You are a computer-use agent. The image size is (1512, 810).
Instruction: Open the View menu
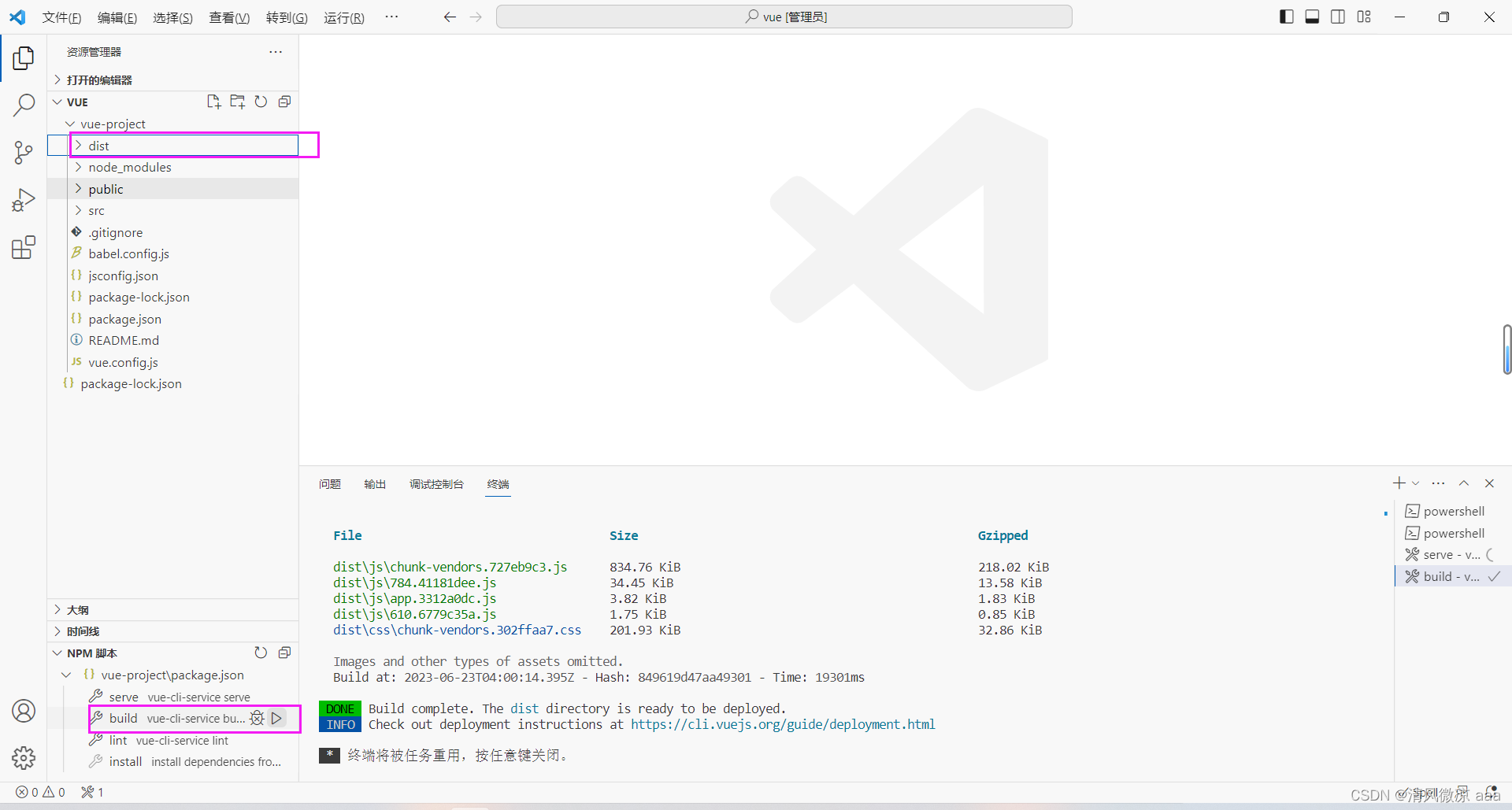[x=229, y=17]
